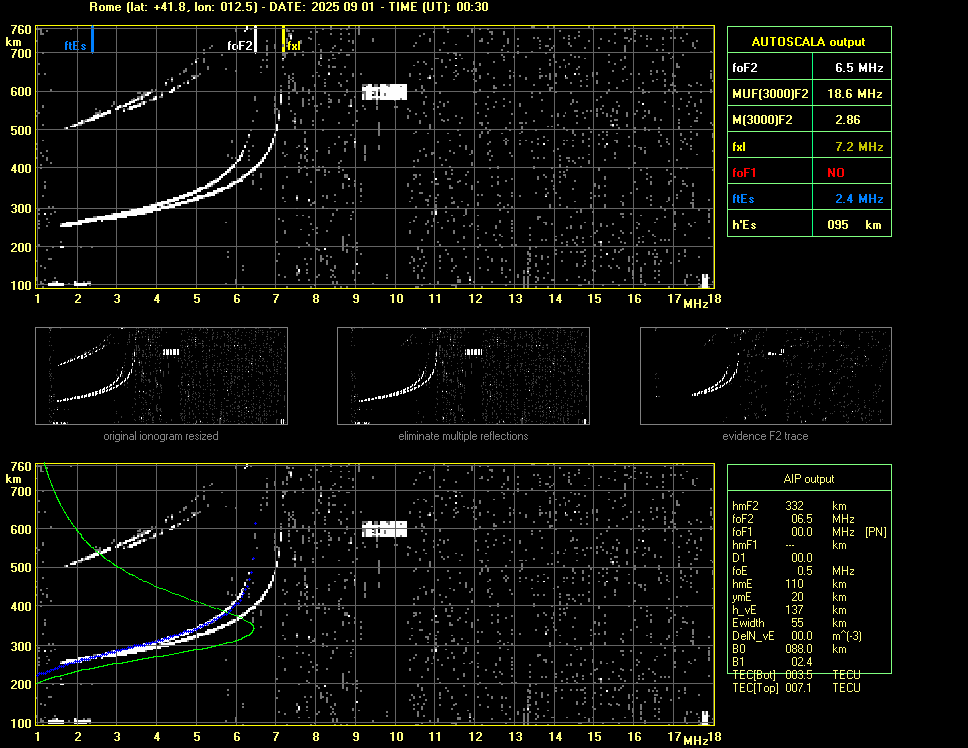
Task: Select the D1 00.0 row
Action: (772, 557)
